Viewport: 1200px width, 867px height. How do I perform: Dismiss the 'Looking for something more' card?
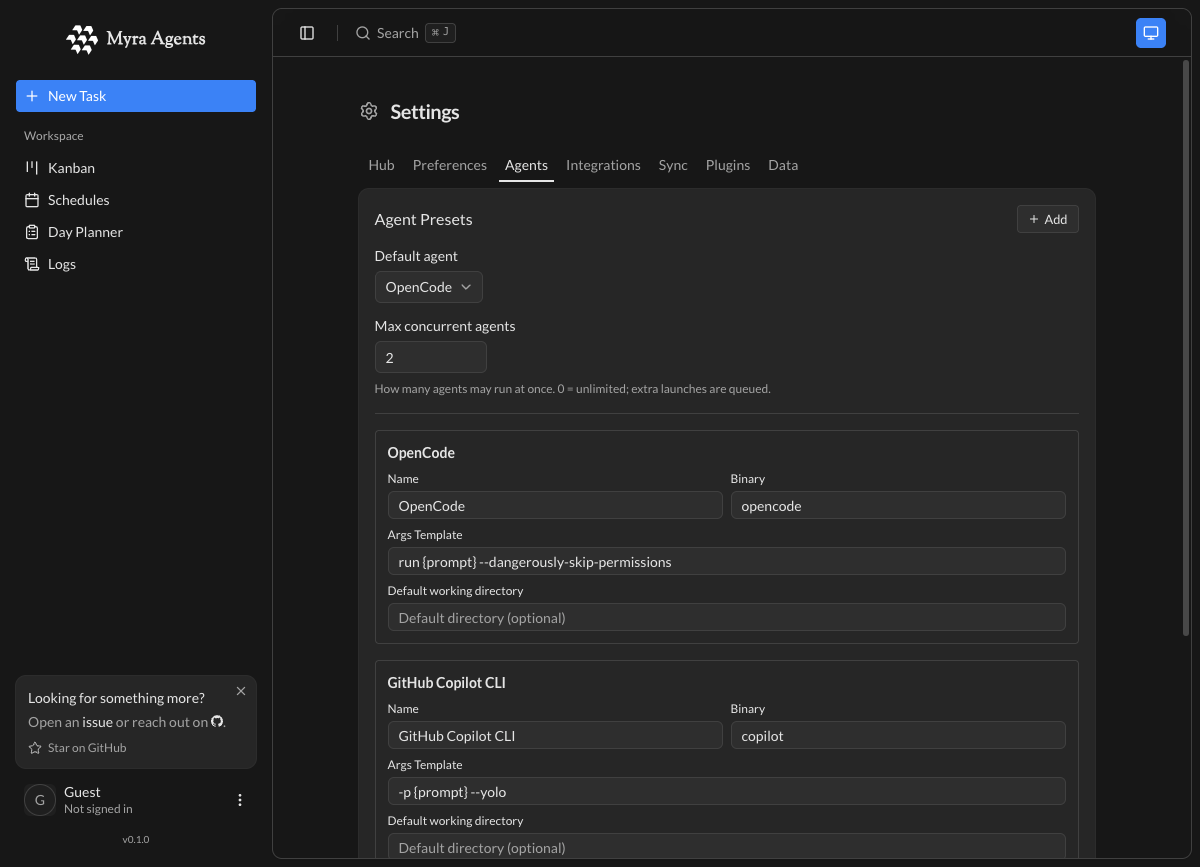point(241,691)
